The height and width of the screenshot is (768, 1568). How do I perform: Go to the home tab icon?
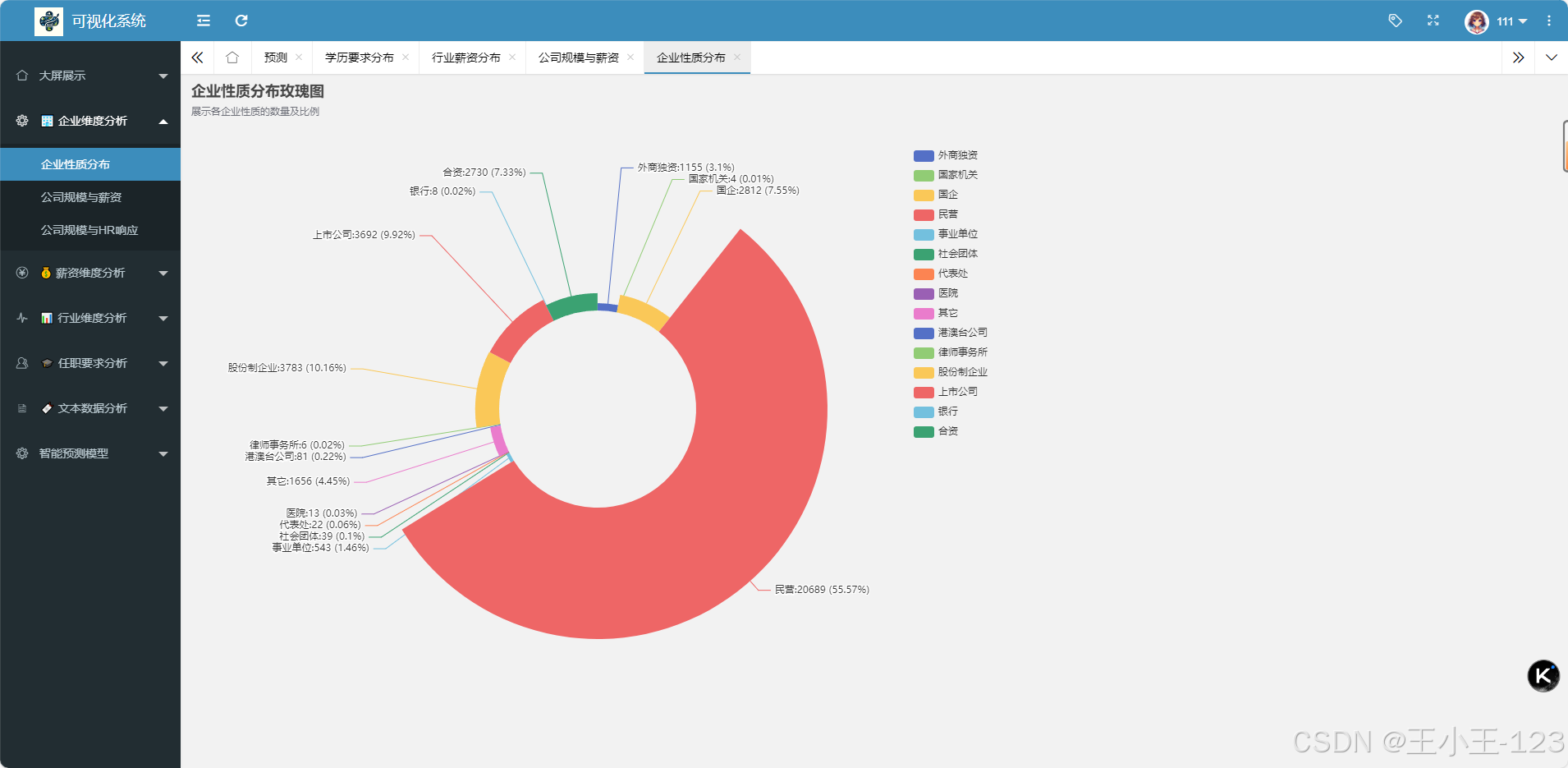coord(232,57)
